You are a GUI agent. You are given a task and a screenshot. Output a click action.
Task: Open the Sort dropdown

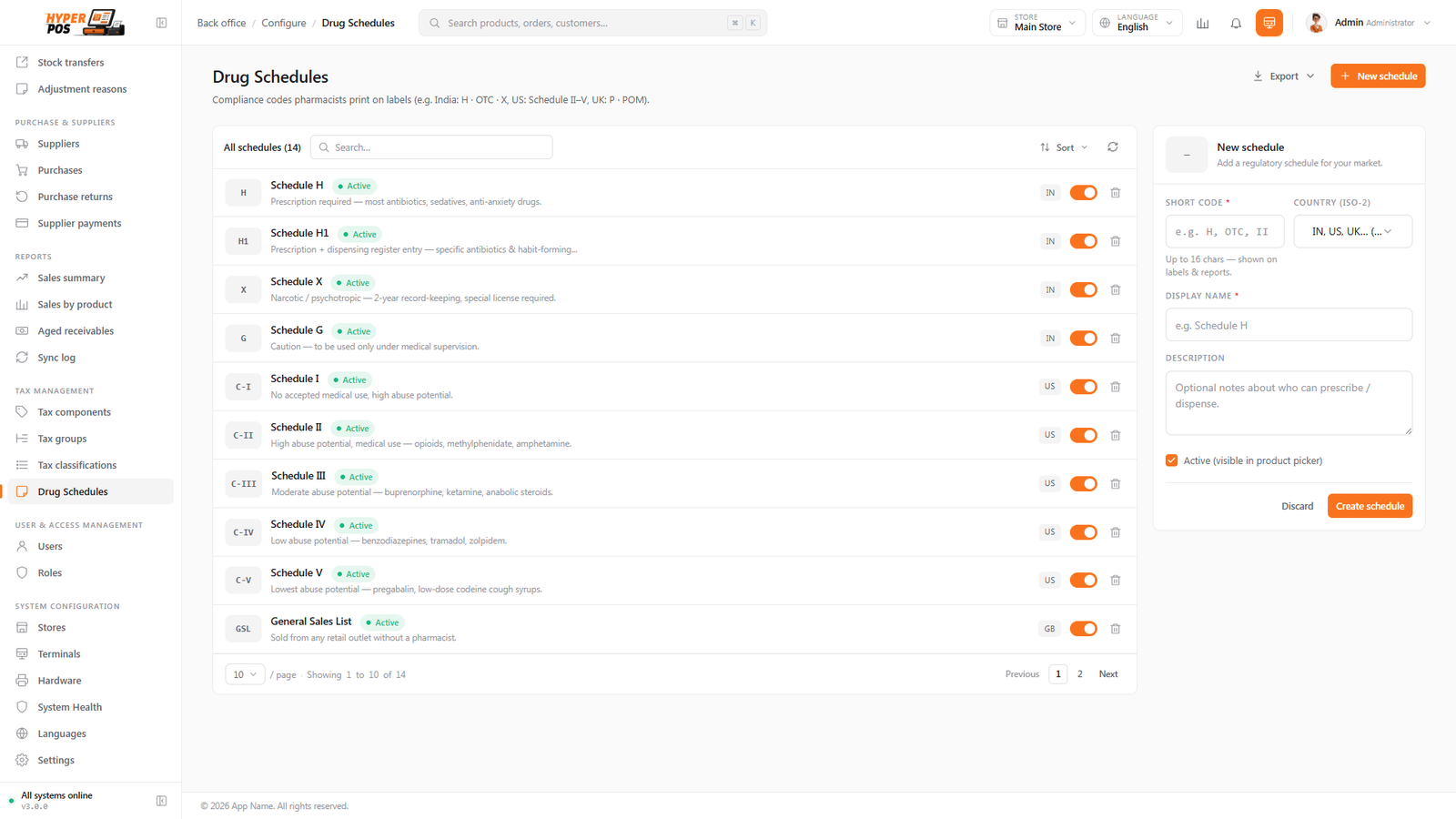point(1064,147)
